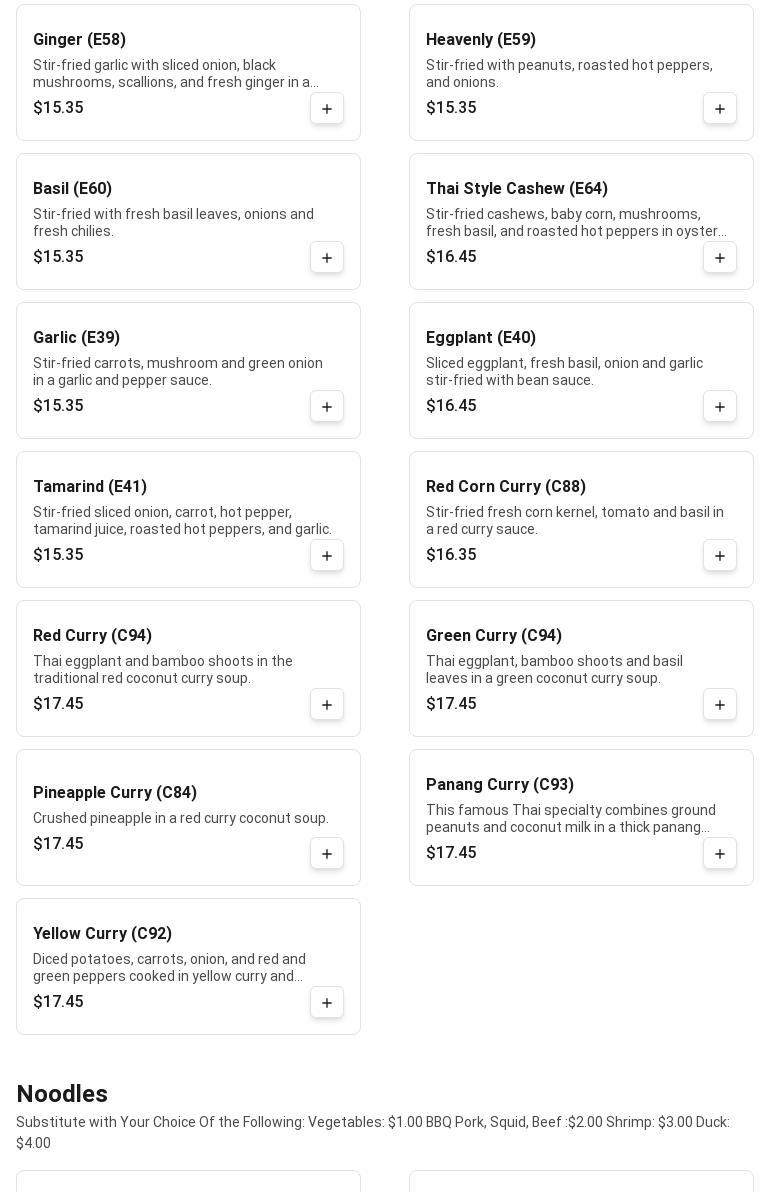
Task: Click plus button for Basil (E60)
Action: coord(327,258)
